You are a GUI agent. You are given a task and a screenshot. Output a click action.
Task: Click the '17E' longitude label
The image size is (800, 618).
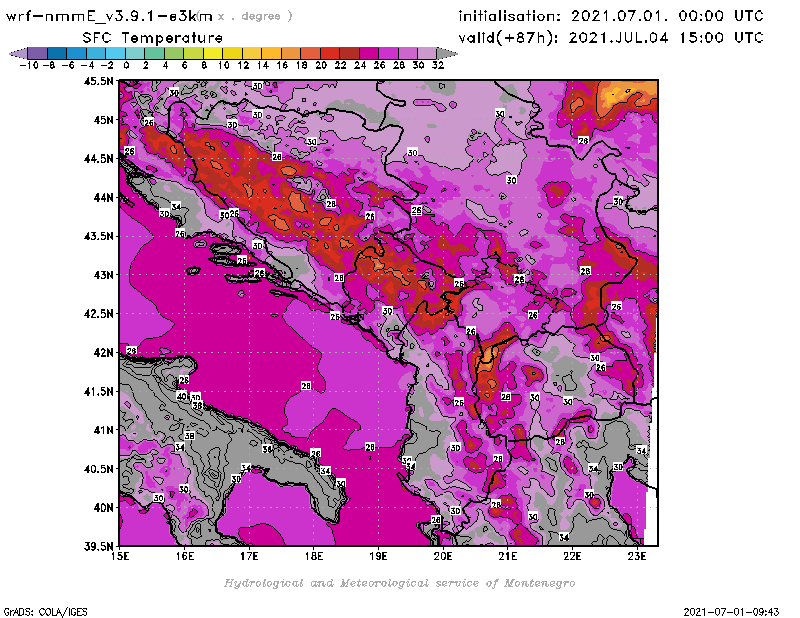click(x=249, y=556)
